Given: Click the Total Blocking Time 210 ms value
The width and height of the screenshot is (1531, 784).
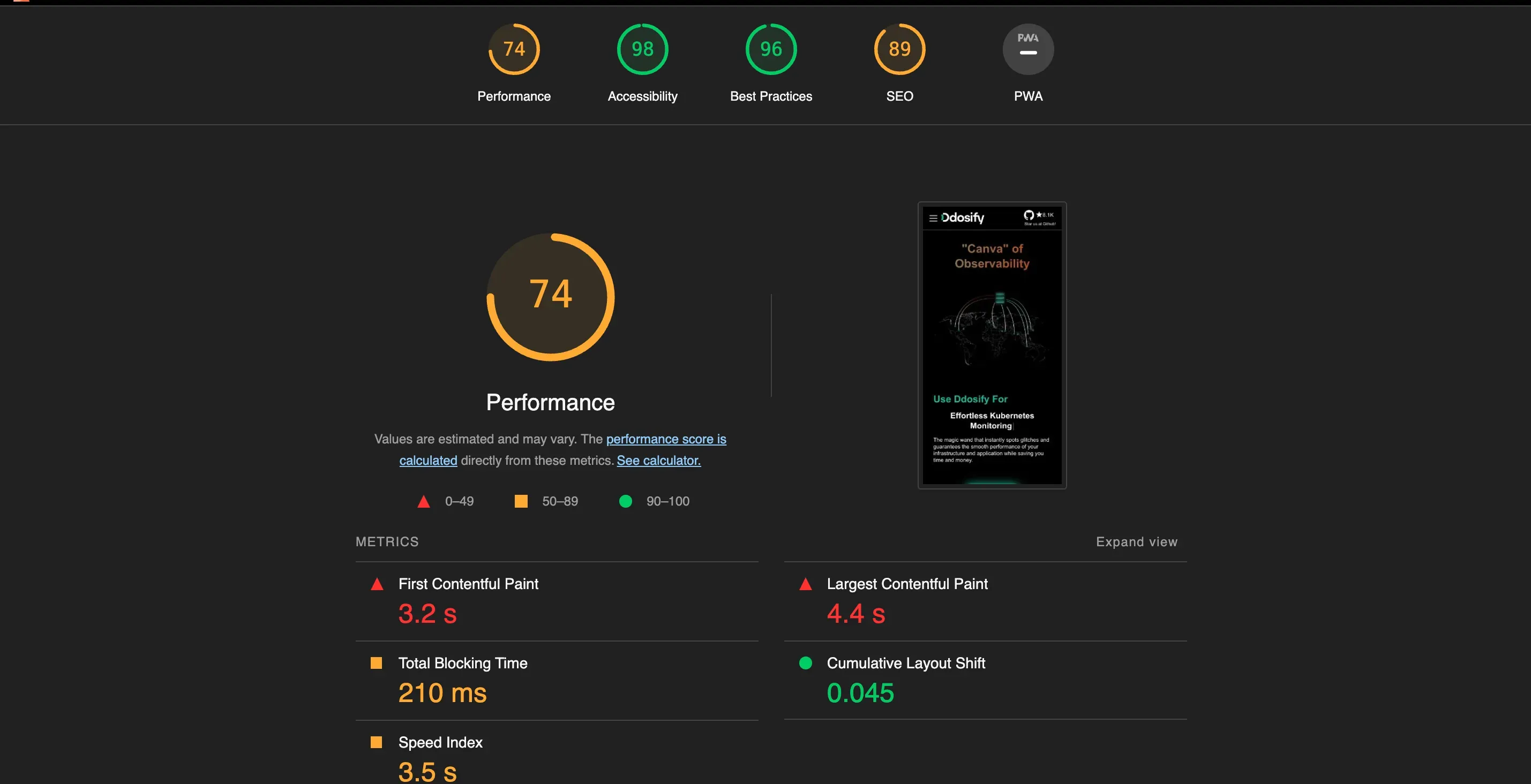Looking at the screenshot, I should (442, 693).
